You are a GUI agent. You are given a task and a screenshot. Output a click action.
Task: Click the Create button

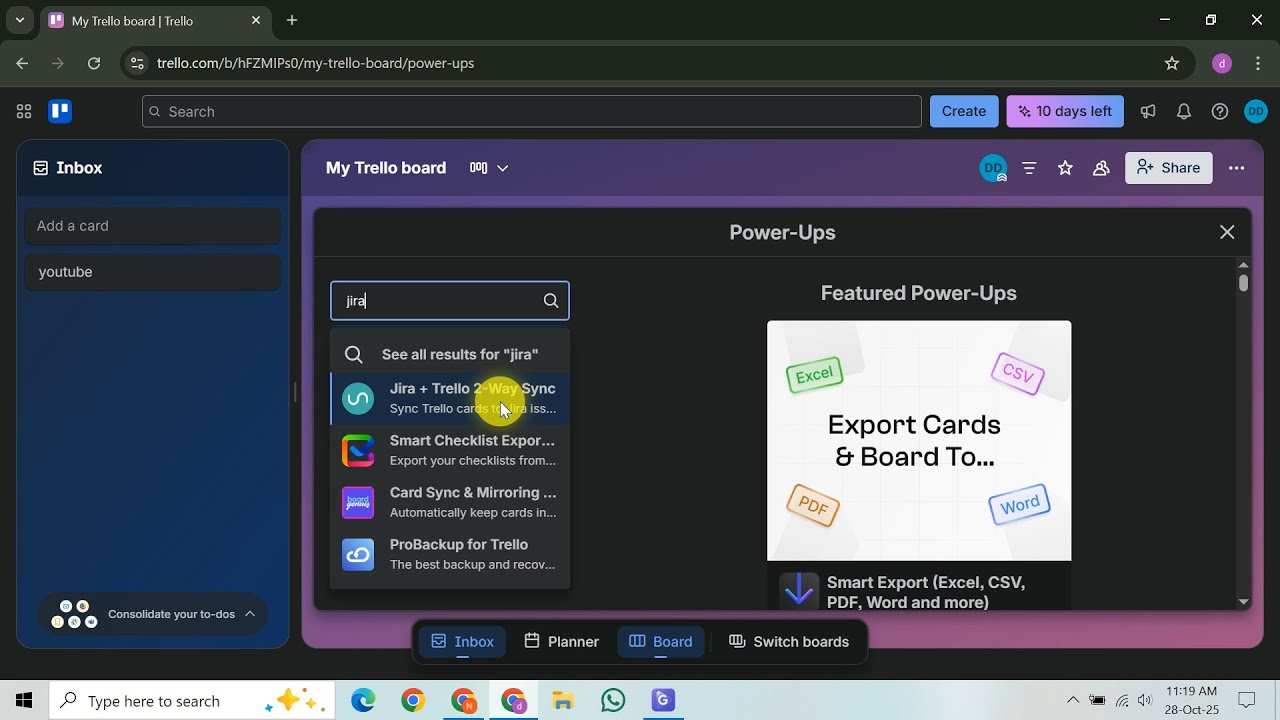(x=964, y=111)
